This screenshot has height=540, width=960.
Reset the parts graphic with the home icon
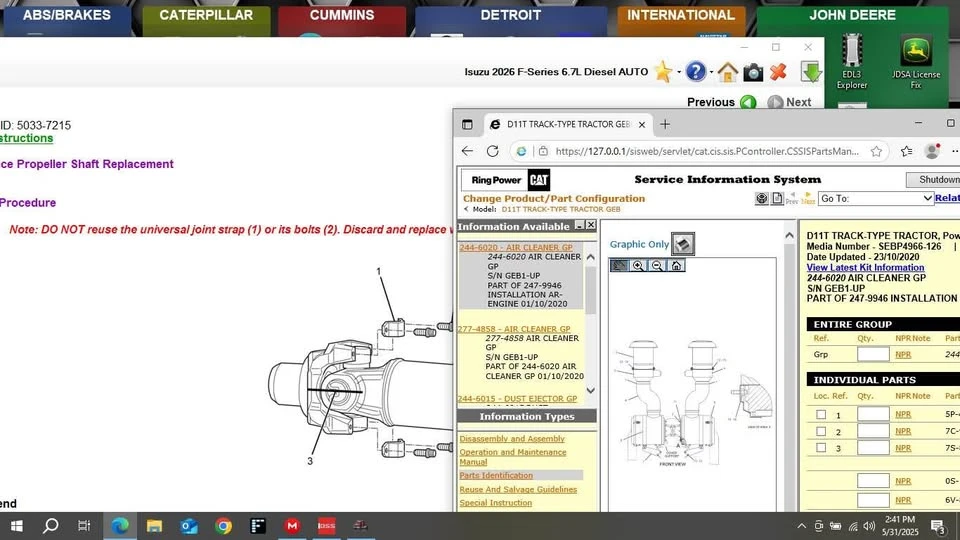(x=676, y=266)
